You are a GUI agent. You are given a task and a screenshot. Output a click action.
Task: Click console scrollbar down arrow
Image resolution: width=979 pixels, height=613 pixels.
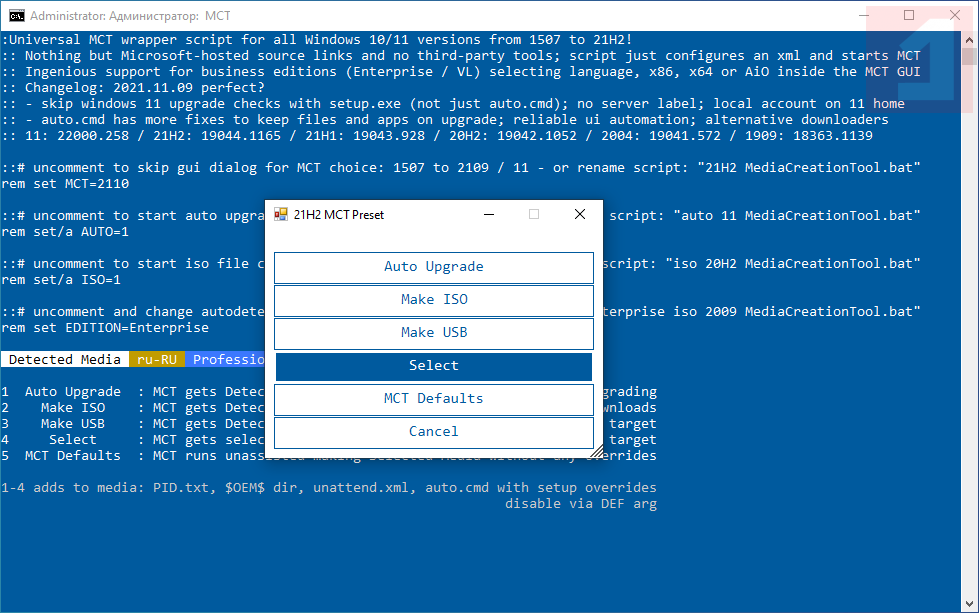pos(969,604)
